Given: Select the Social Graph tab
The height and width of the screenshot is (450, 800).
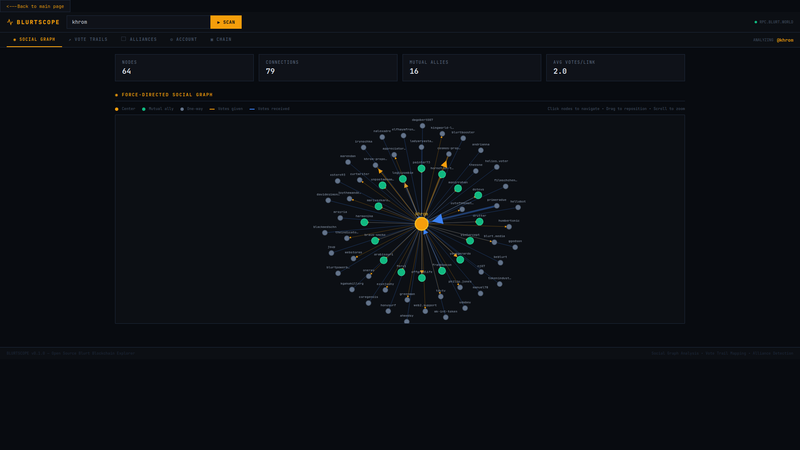Looking at the screenshot, I should click(34, 40).
